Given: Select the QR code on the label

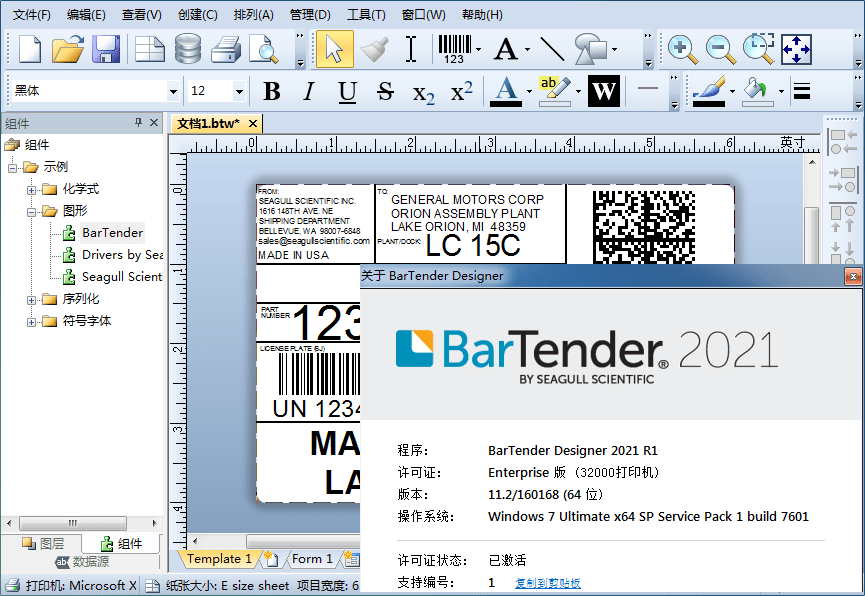Looking at the screenshot, I should click(643, 226).
